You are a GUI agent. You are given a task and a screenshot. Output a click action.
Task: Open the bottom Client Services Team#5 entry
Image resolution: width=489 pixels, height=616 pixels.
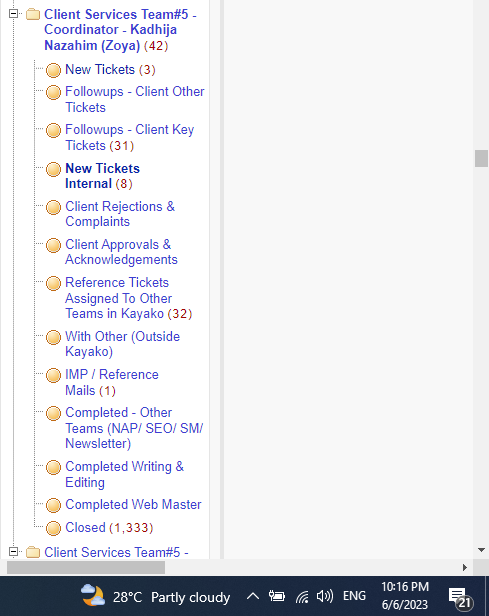click(x=116, y=552)
